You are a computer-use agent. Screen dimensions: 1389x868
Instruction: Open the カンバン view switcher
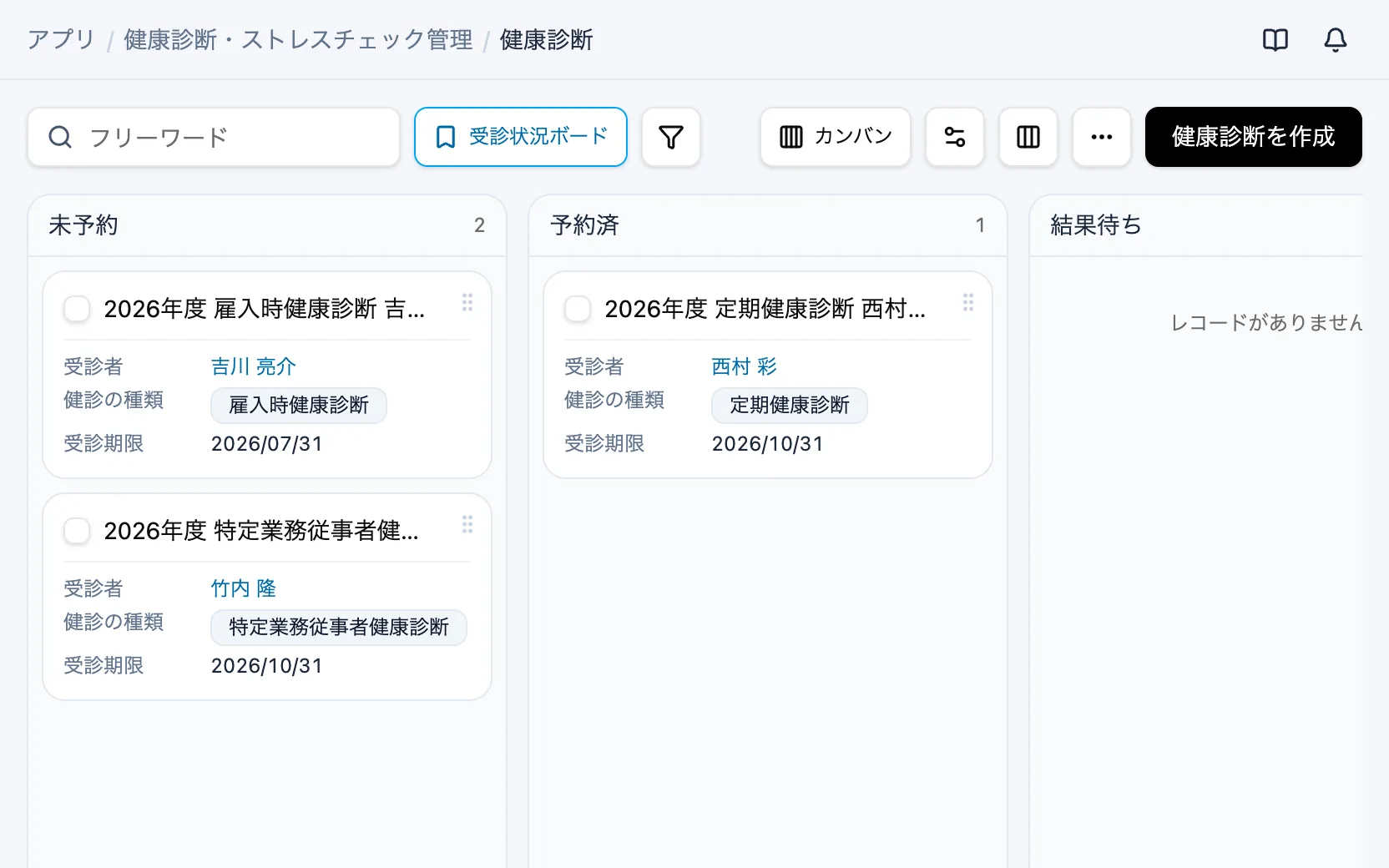[836, 137]
